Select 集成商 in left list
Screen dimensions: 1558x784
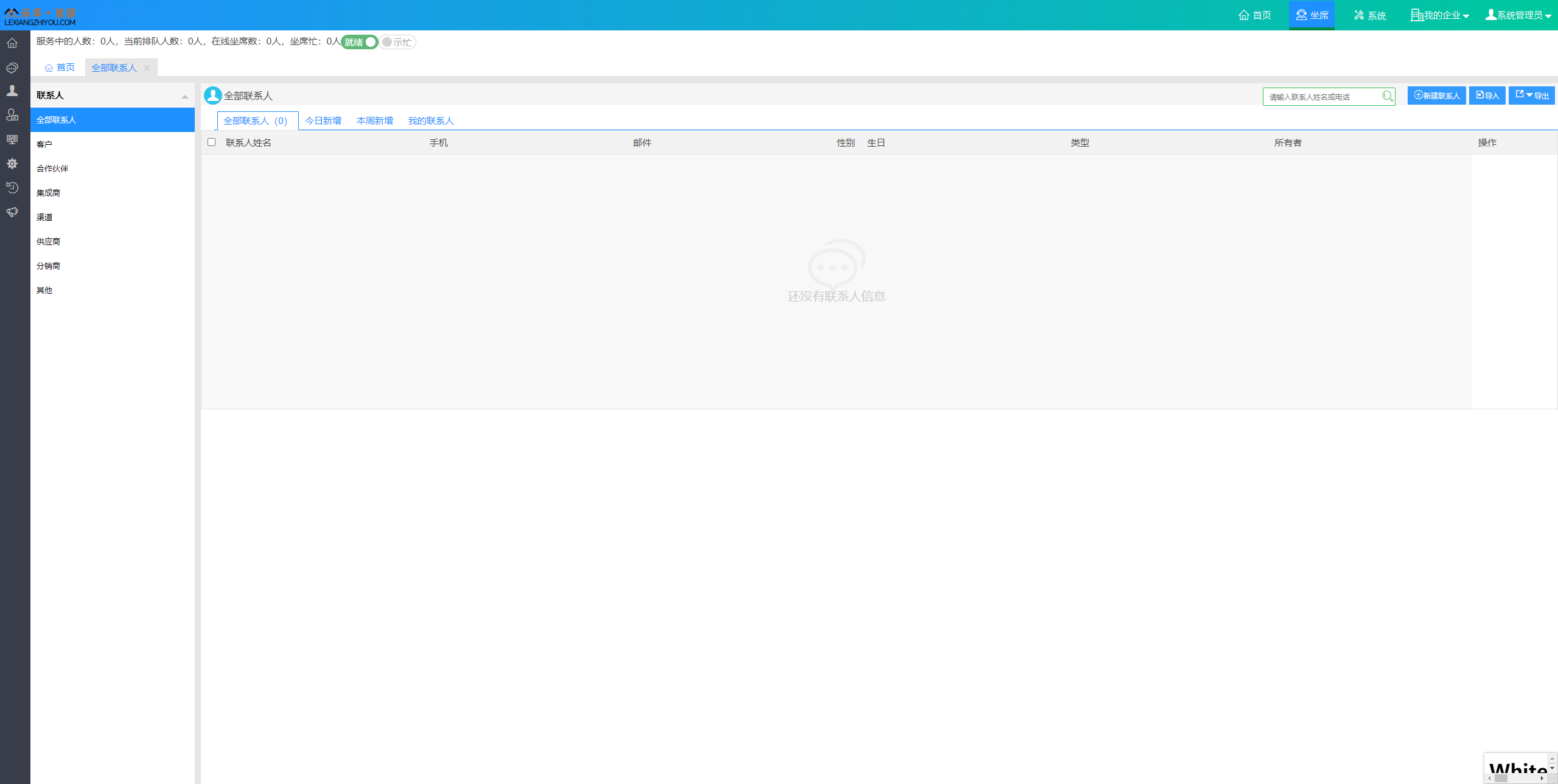[113, 193]
